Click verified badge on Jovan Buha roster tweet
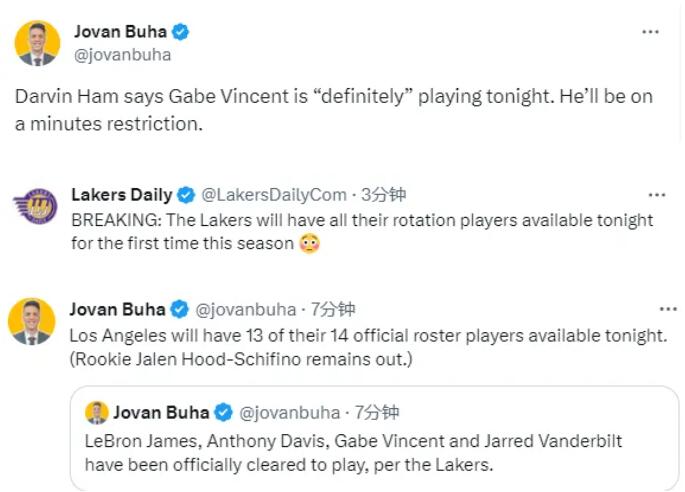685x492 pixels. [x=179, y=309]
